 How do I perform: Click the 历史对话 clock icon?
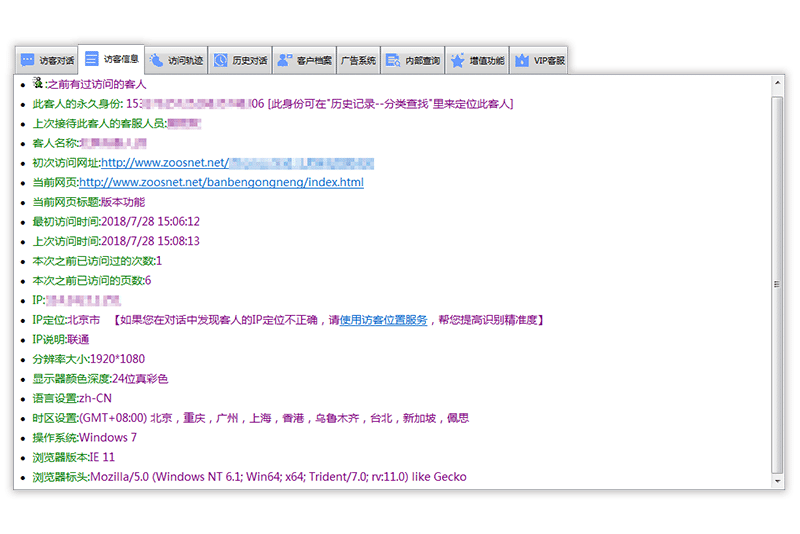click(x=220, y=61)
